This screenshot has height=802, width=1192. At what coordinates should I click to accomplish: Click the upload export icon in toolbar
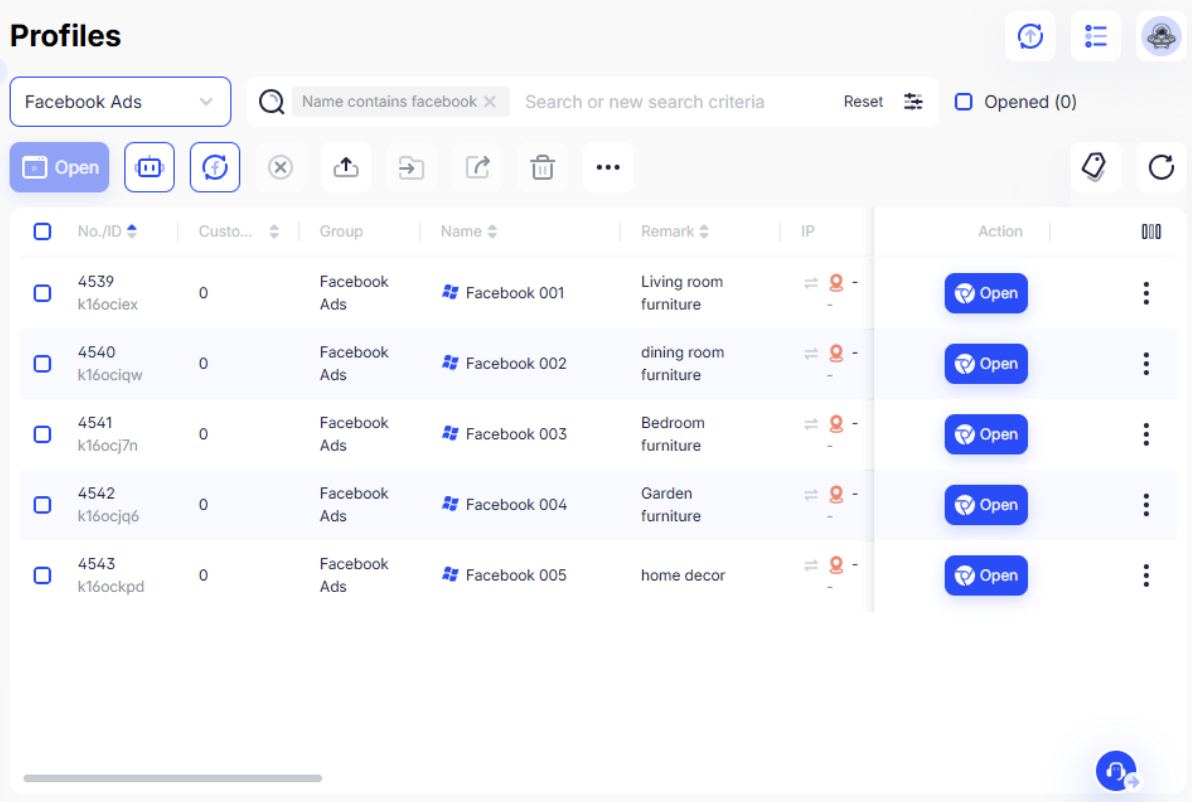point(346,167)
